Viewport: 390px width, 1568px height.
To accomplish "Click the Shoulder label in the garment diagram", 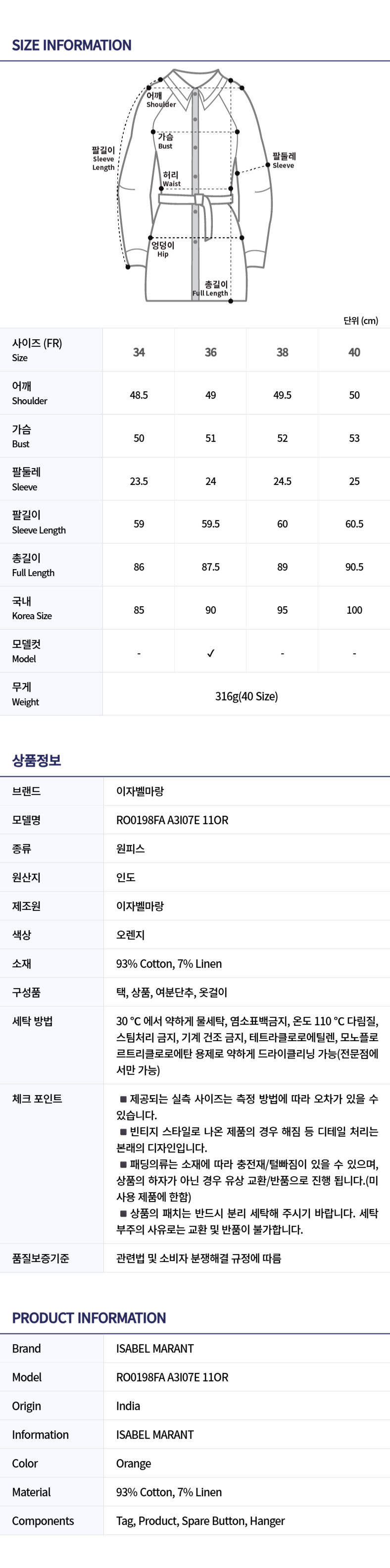I will coord(161,100).
